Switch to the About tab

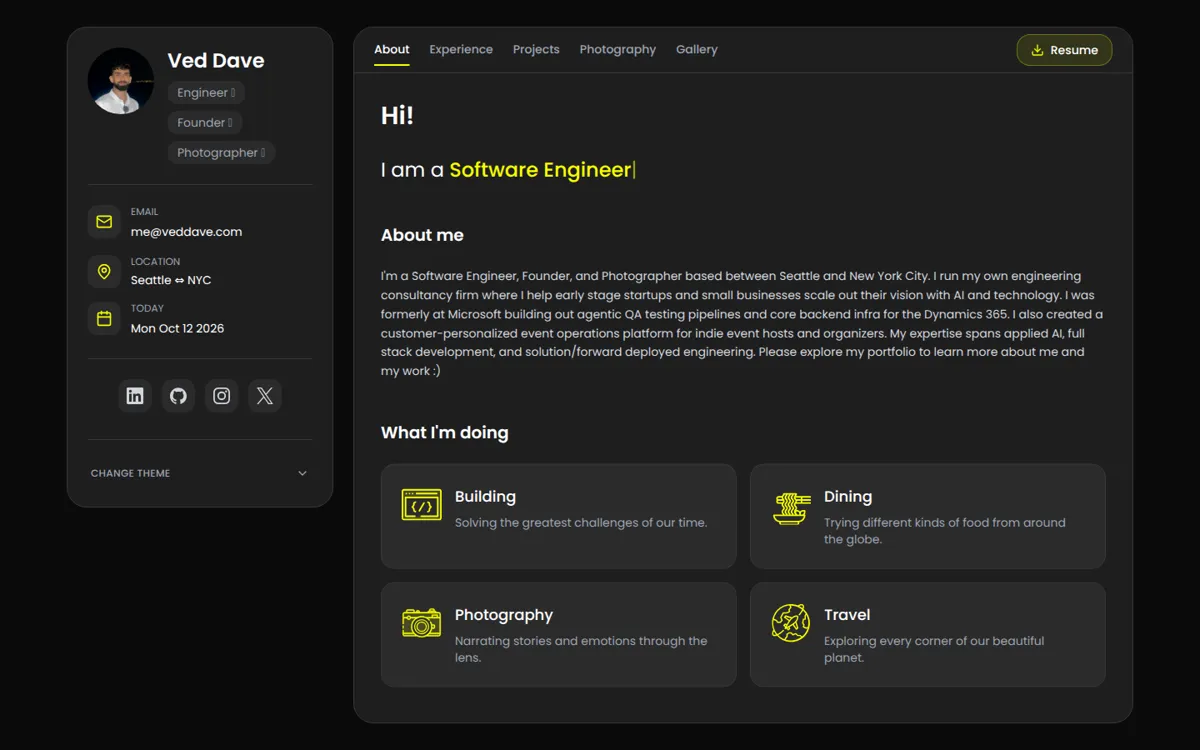tap(392, 49)
